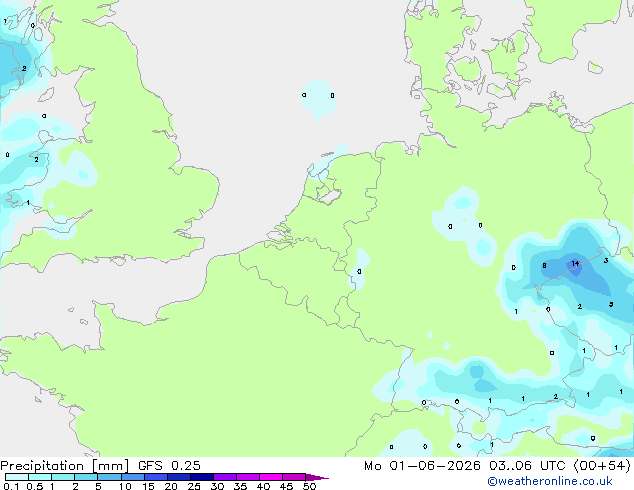The image size is (634, 490).
Task: Click the 20–25 mm dark blue swatch
Action: (x=178, y=477)
